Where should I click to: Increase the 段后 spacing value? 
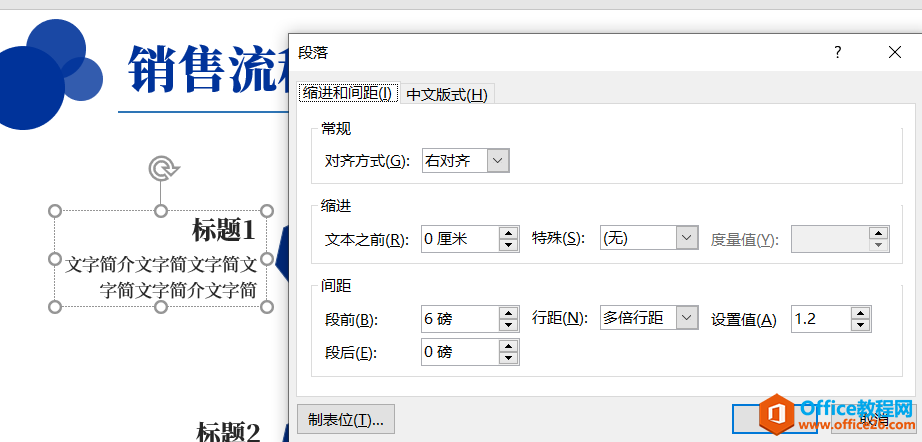click(509, 346)
